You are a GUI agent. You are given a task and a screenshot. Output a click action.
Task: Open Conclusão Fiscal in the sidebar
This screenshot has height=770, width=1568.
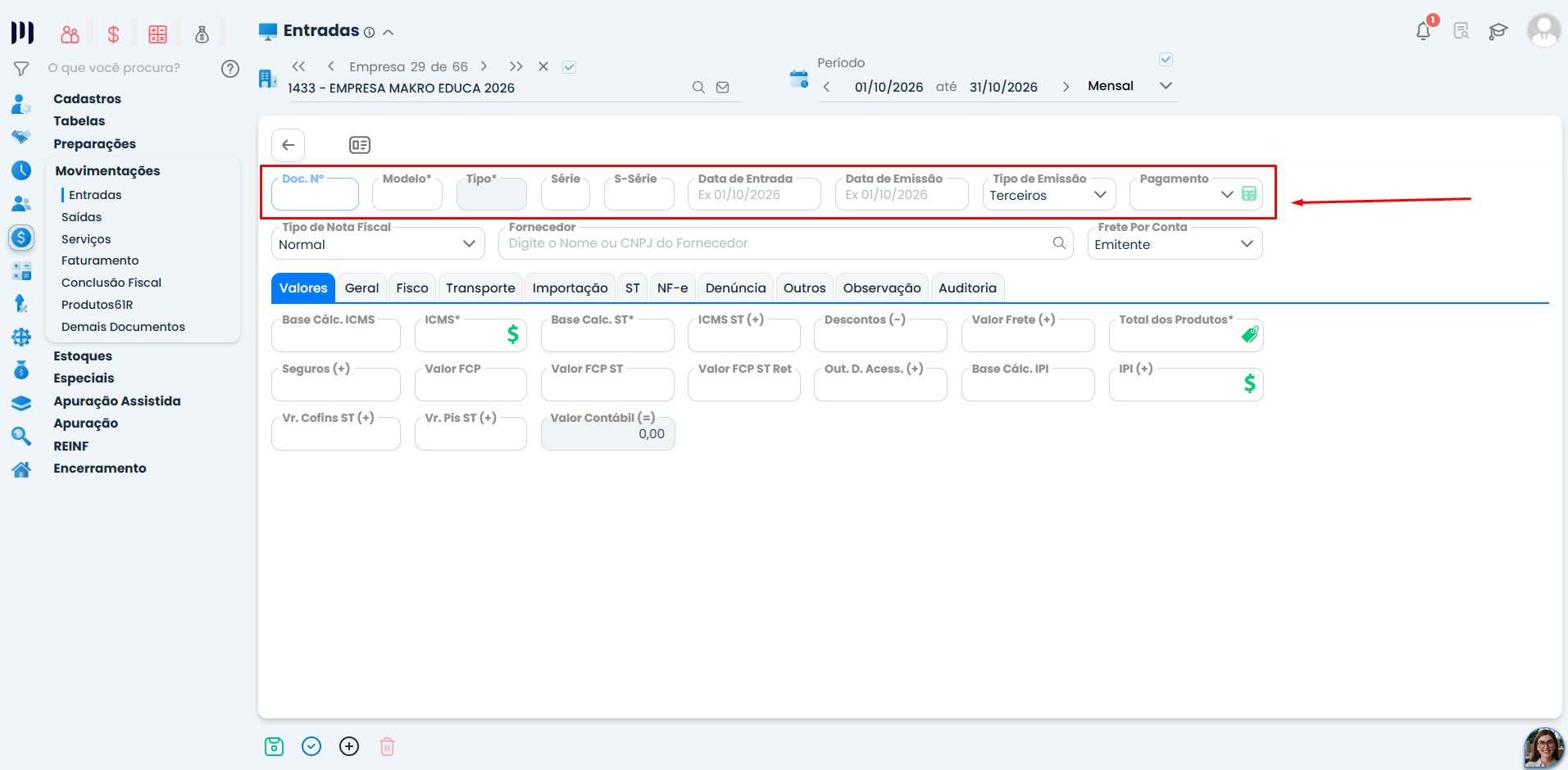pos(111,283)
